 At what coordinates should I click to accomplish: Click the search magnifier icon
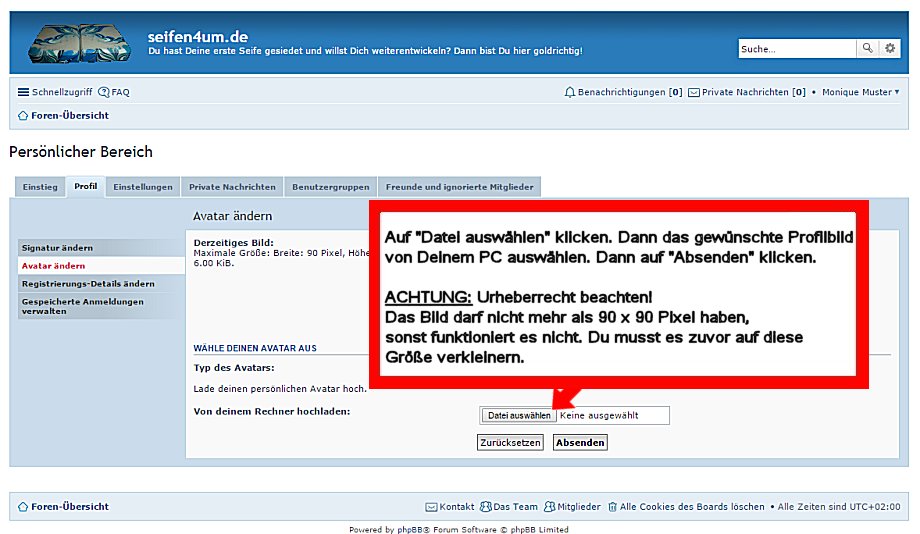869,48
